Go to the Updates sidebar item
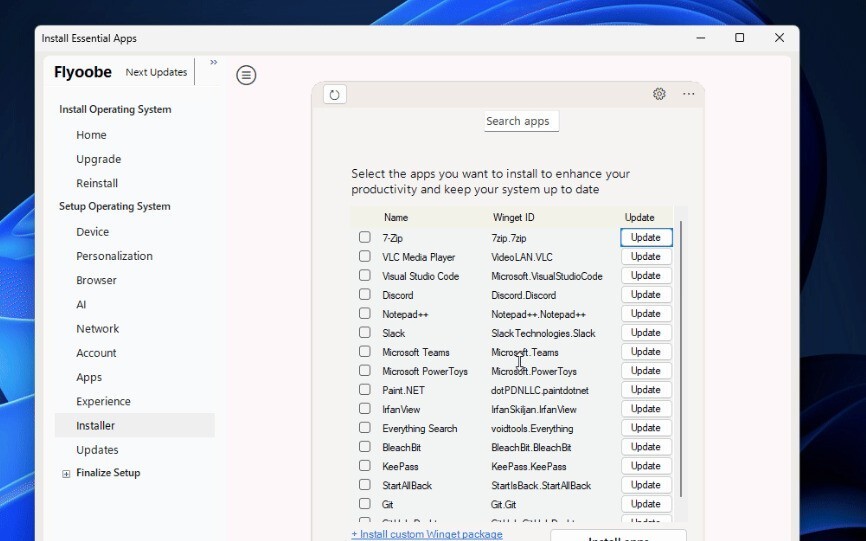This screenshot has width=866, height=541. [97, 450]
